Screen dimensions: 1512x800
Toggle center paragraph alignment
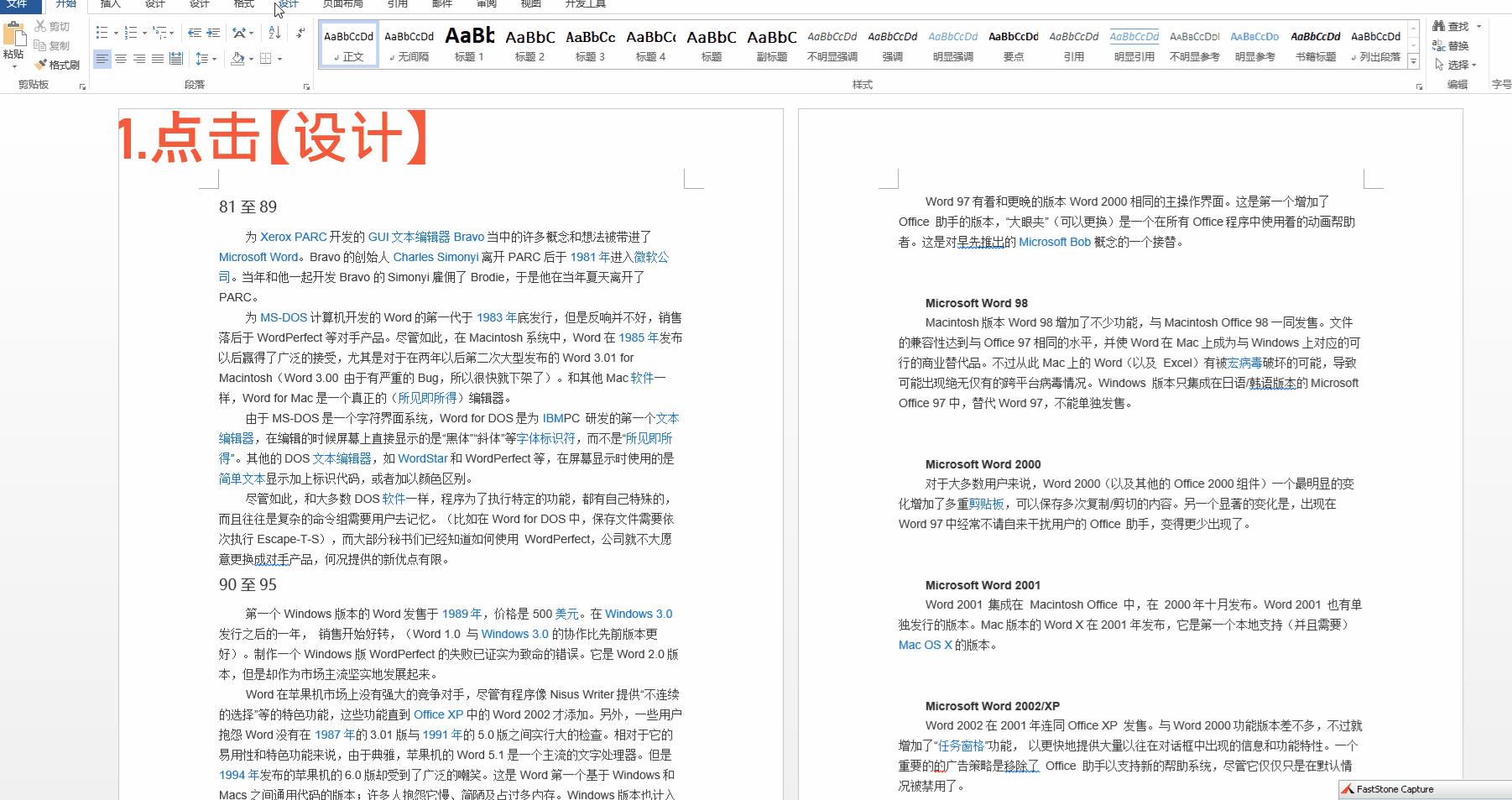tap(121, 58)
